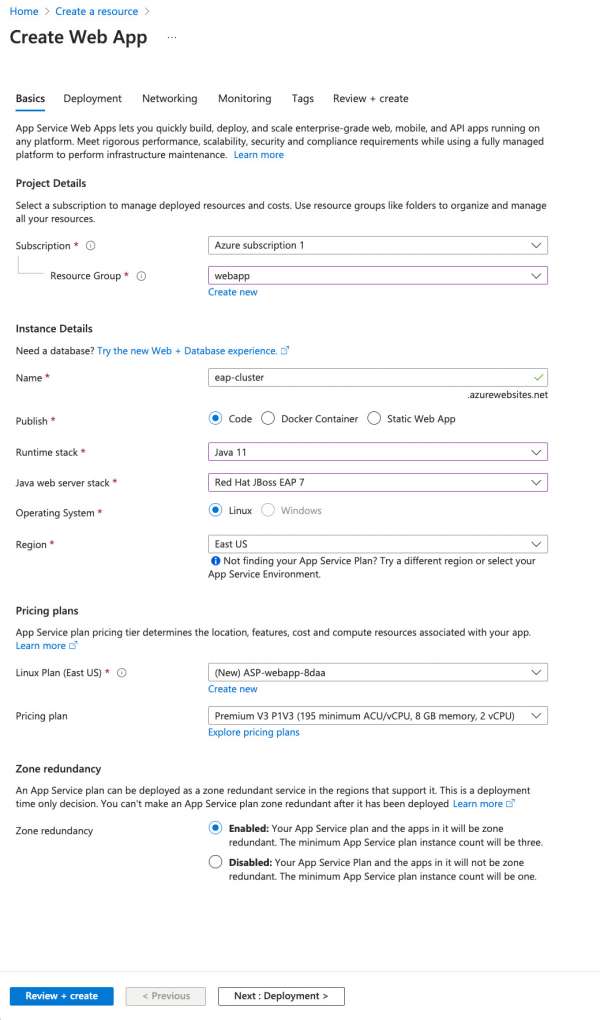Disable zone redundancy radio option
The width and height of the screenshot is (600, 1020).
[x=215, y=862]
